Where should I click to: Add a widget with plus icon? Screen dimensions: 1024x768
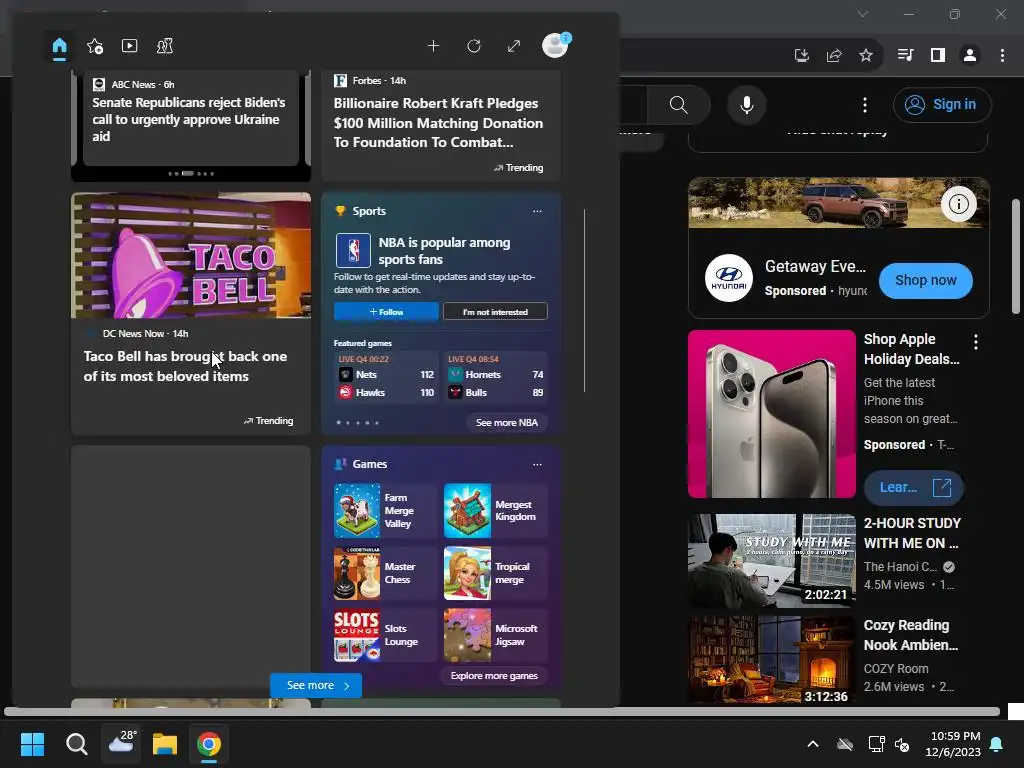pyautogui.click(x=433, y=46)
